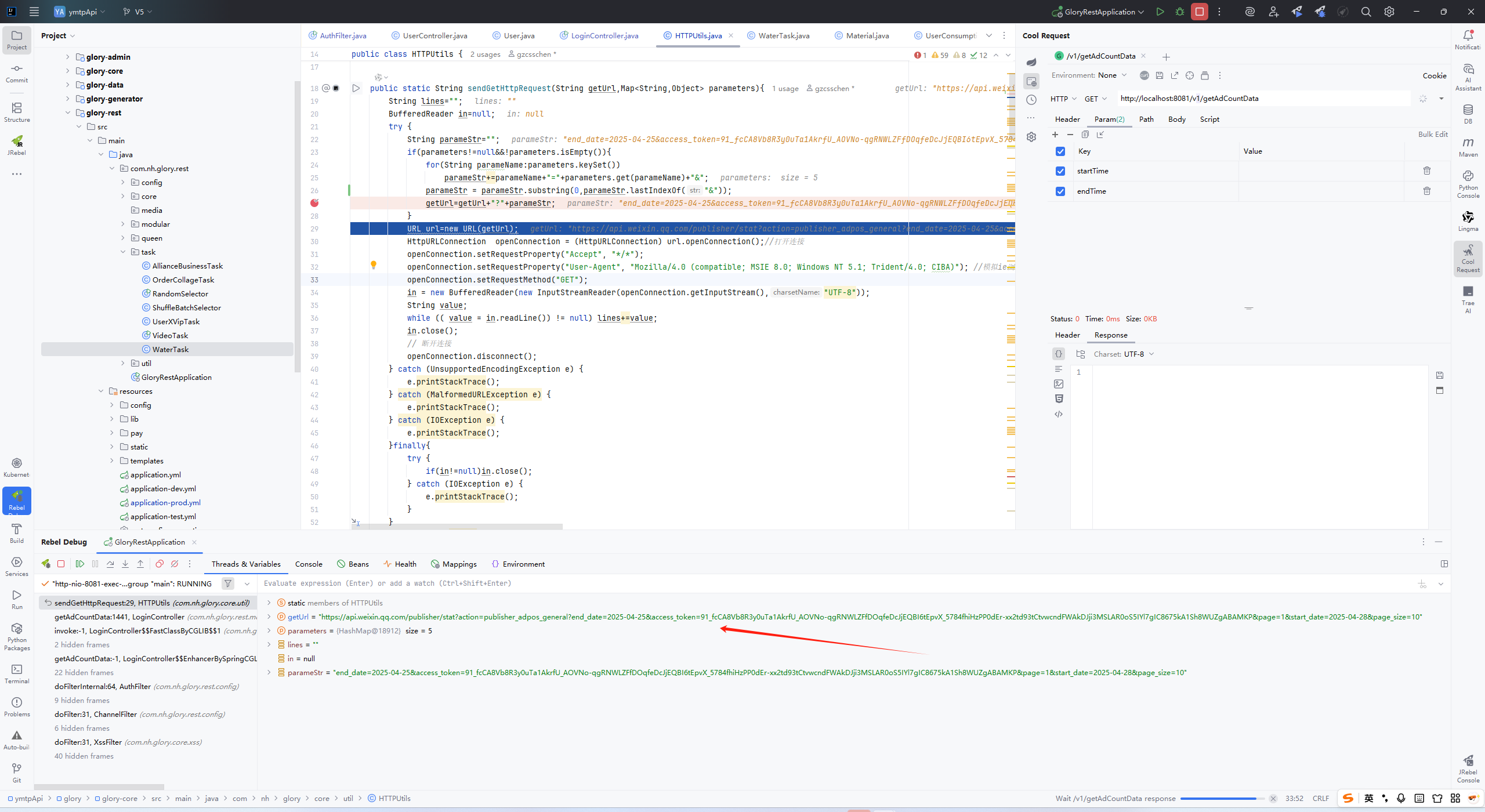Switch to the LoginController.java tab
The height and width of the screenshot is (812, 1485).
[x=604, y=36]
